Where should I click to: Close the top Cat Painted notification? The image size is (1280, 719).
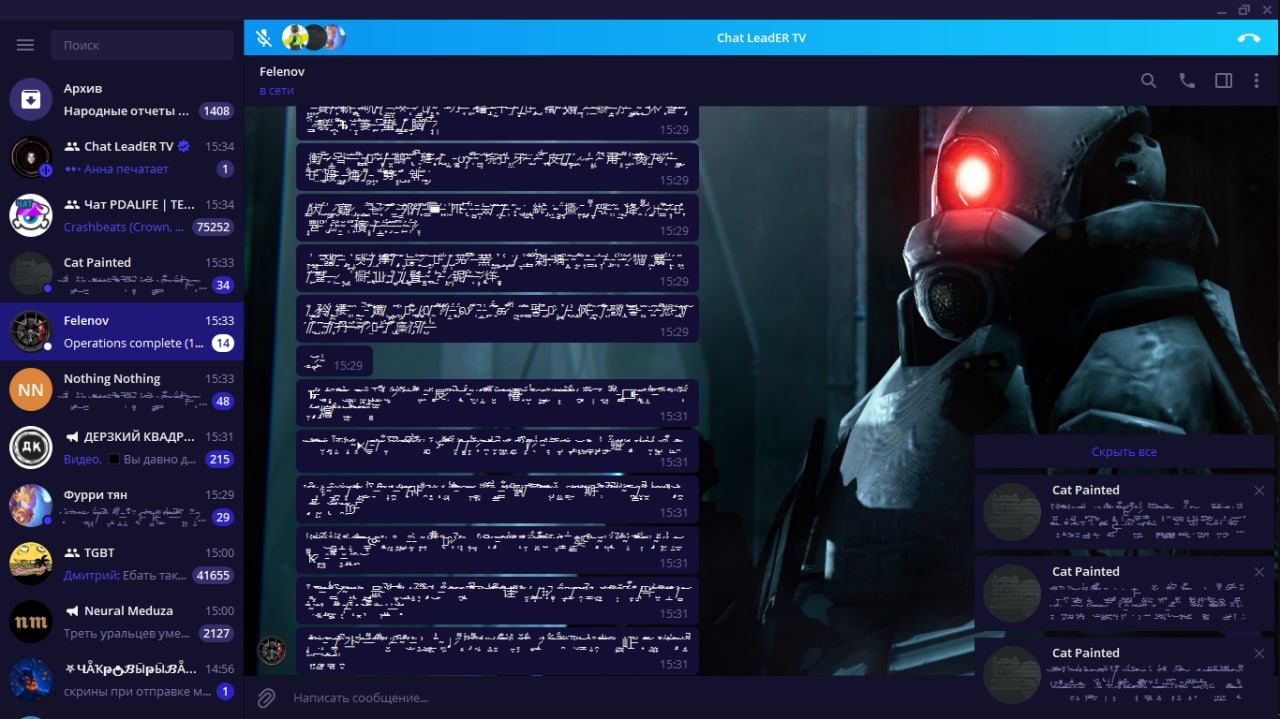(x=1259, y=490)
